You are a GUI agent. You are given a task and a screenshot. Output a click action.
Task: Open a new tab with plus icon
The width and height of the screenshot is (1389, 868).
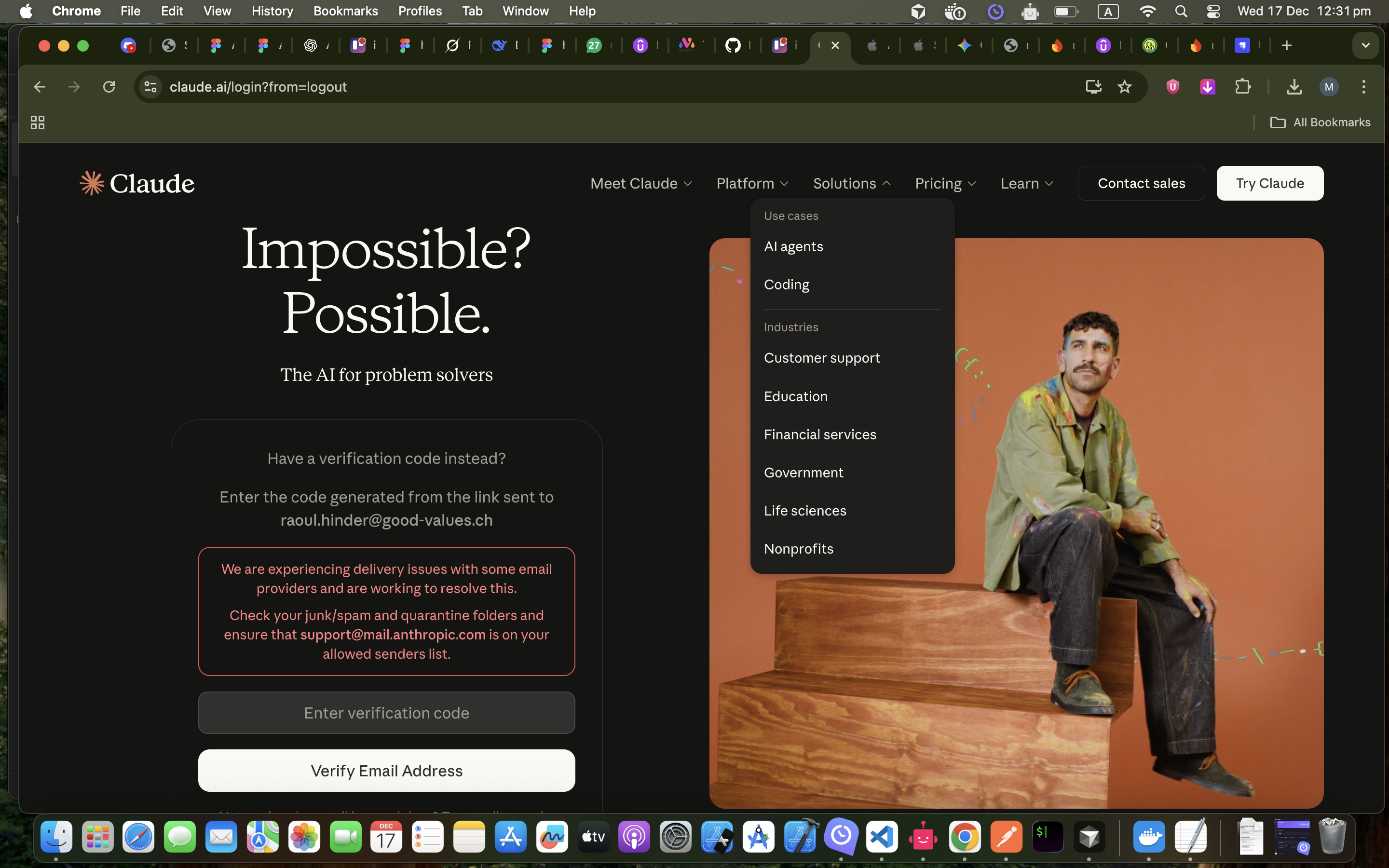(x=1286, y=45)
